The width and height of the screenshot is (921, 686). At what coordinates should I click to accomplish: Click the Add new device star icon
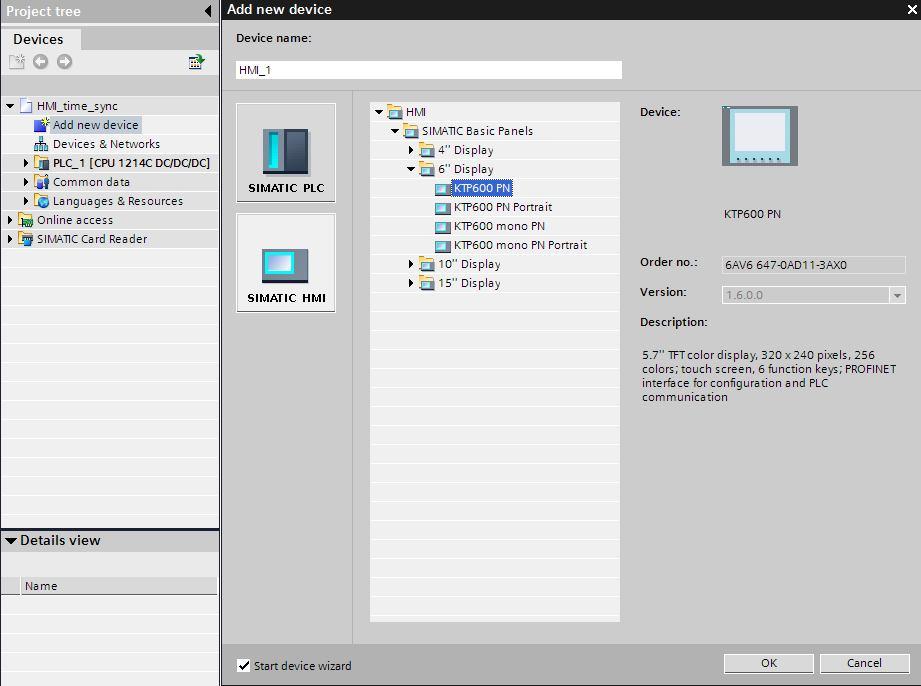[41, 125]
